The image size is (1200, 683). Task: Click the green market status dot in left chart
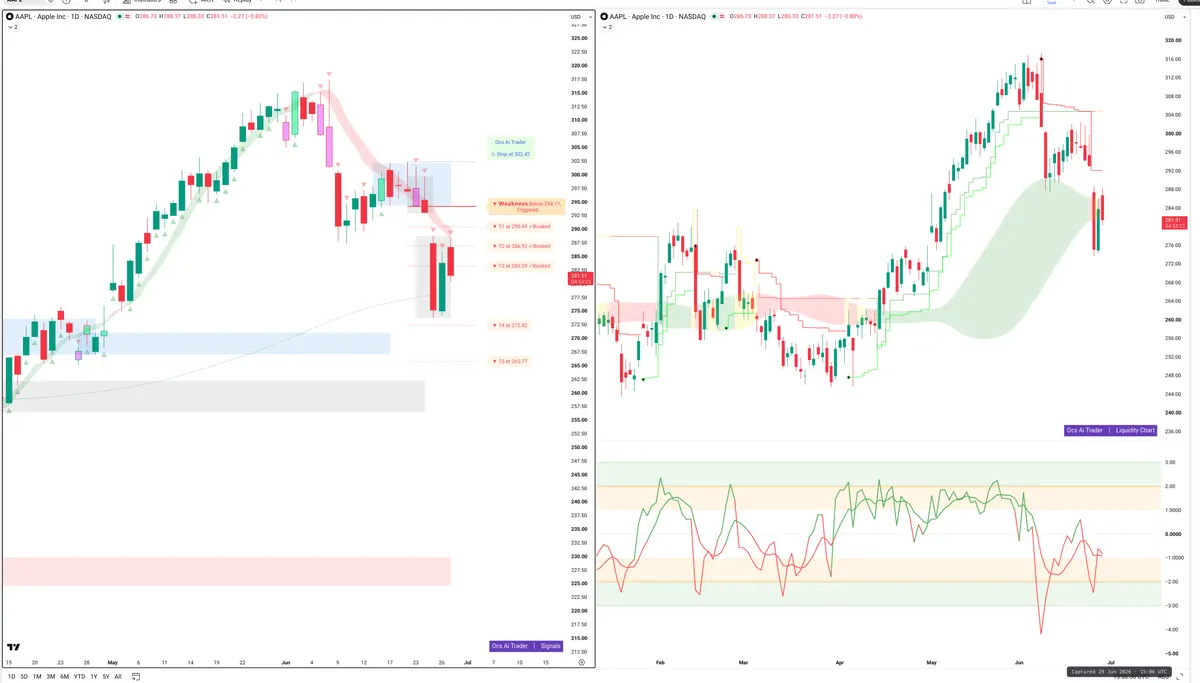(120, 17)
